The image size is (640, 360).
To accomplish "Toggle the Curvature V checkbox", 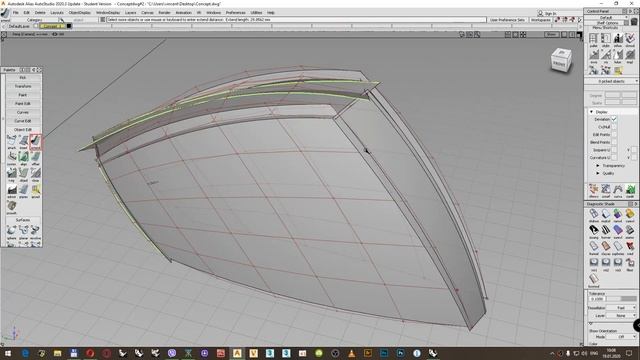I will (634, 157).
